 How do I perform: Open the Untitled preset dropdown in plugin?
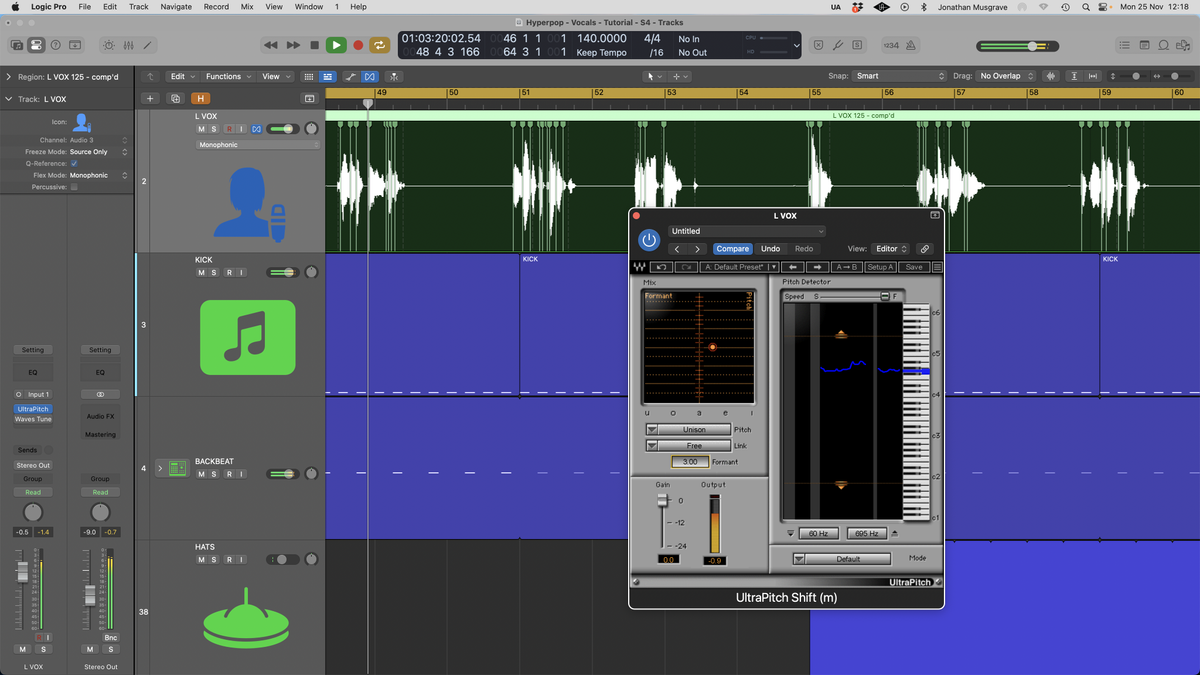[x=747, y=231]
